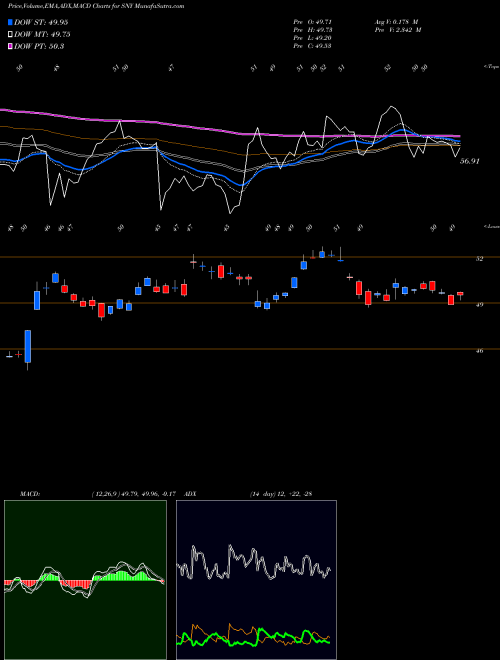Click the 56.91 value beside the EMA lines
Screen dimensions: 500x660
[470, 161]
